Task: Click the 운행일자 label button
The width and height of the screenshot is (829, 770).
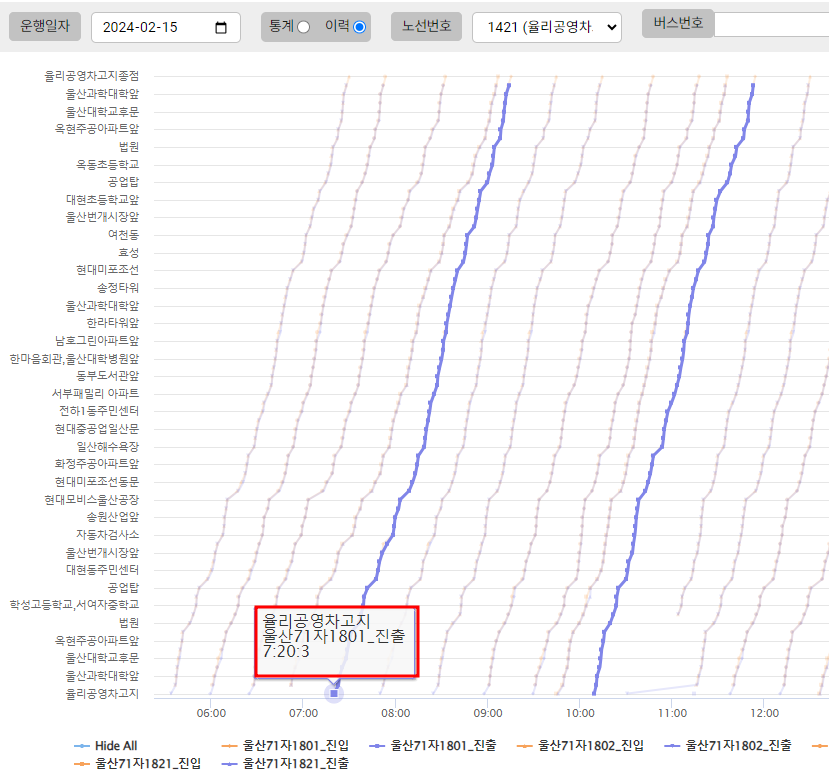Action: pos(45,27)
